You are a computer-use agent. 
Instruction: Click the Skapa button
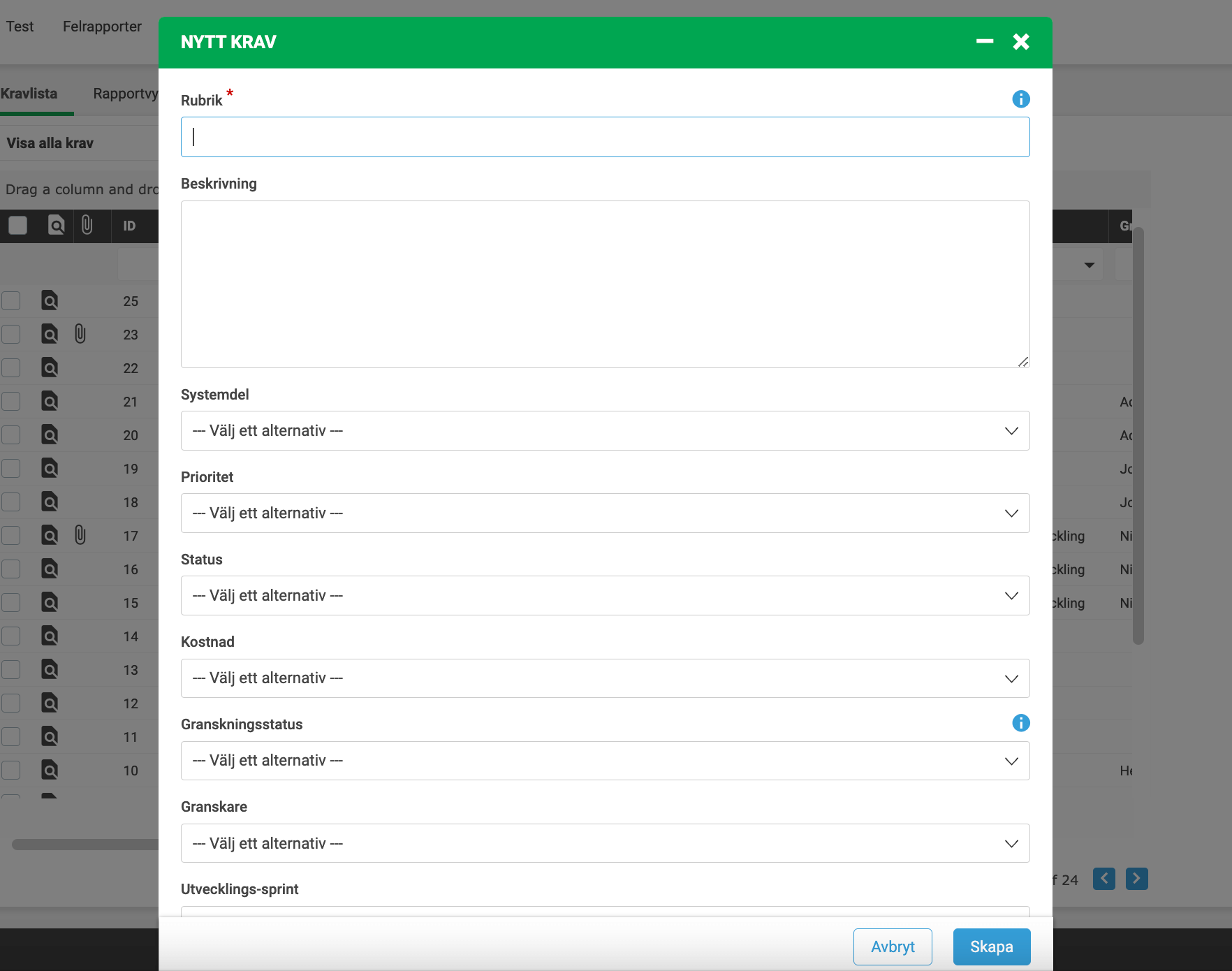[x=991, y=947]
